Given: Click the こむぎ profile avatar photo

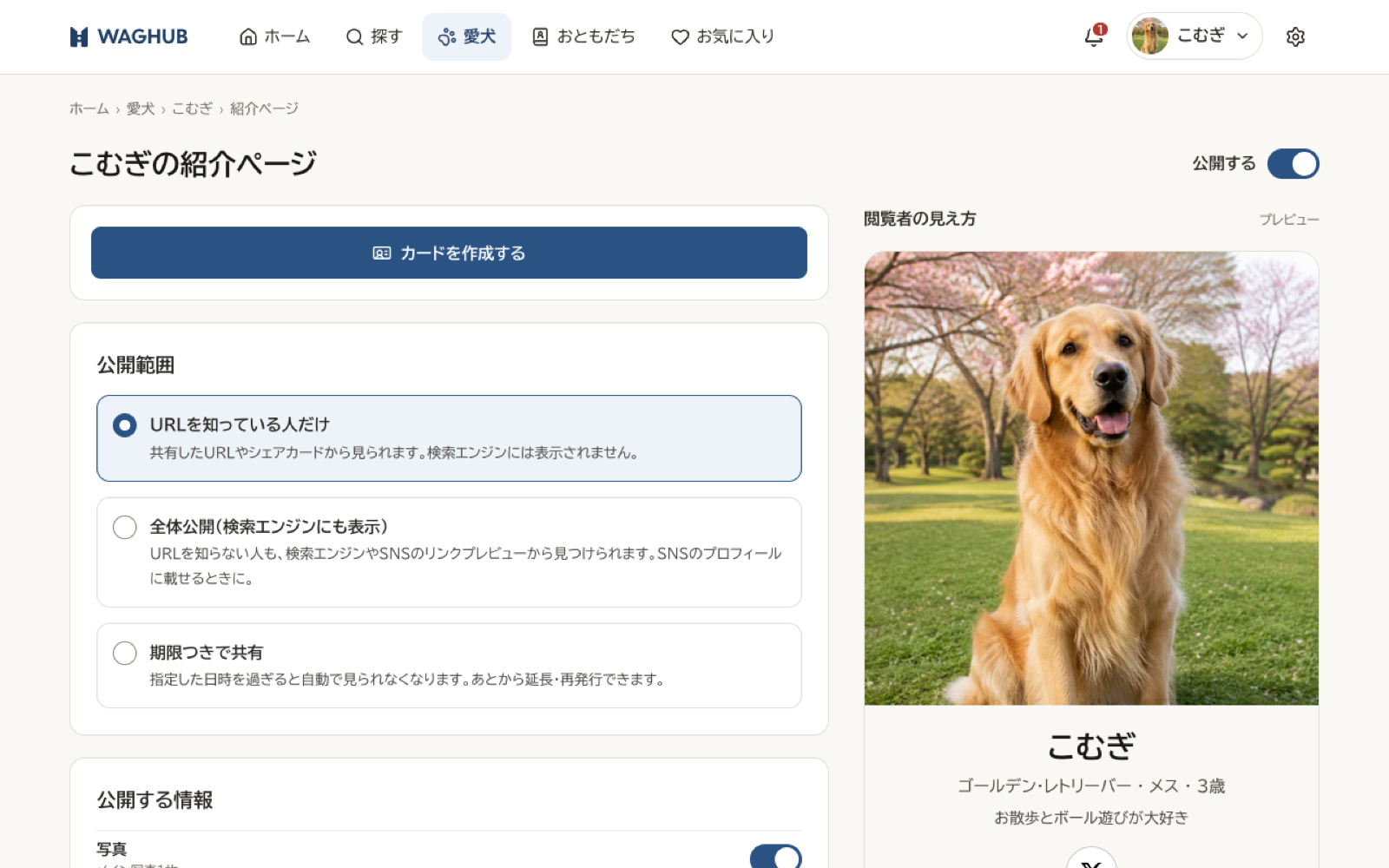Looking at the screenshot, I should (x=1149, y=36).
